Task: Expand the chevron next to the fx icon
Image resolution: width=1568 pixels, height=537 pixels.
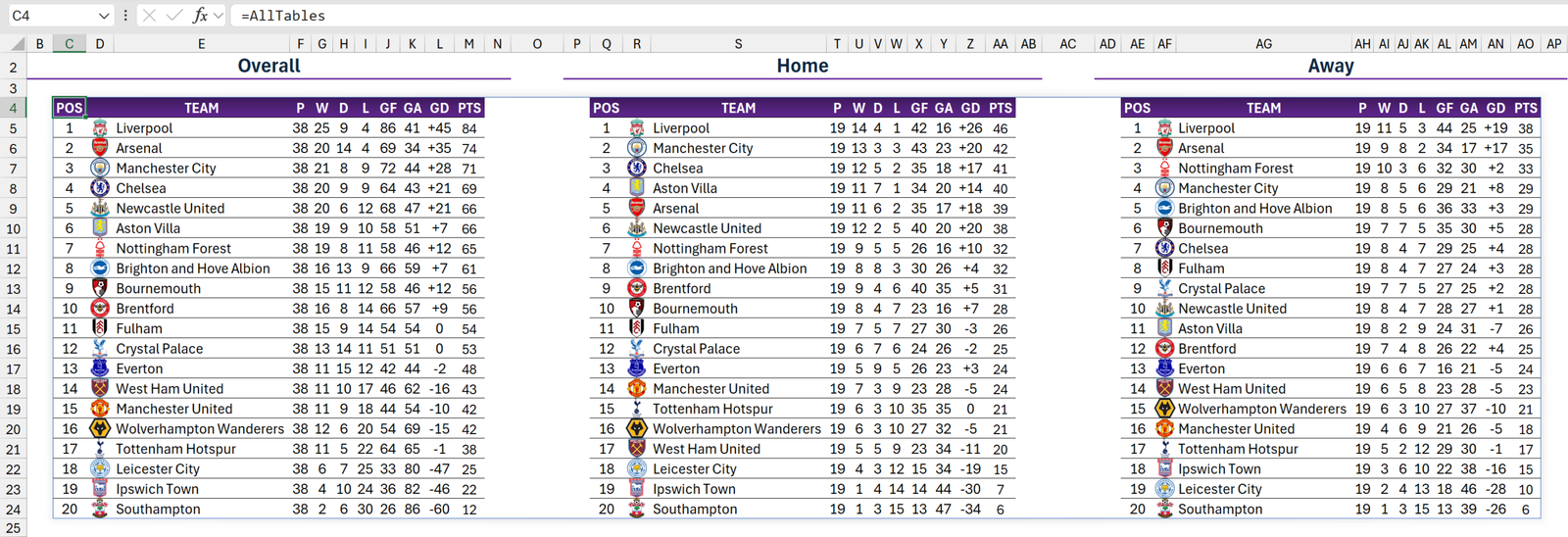Action: tap(219, 16)
